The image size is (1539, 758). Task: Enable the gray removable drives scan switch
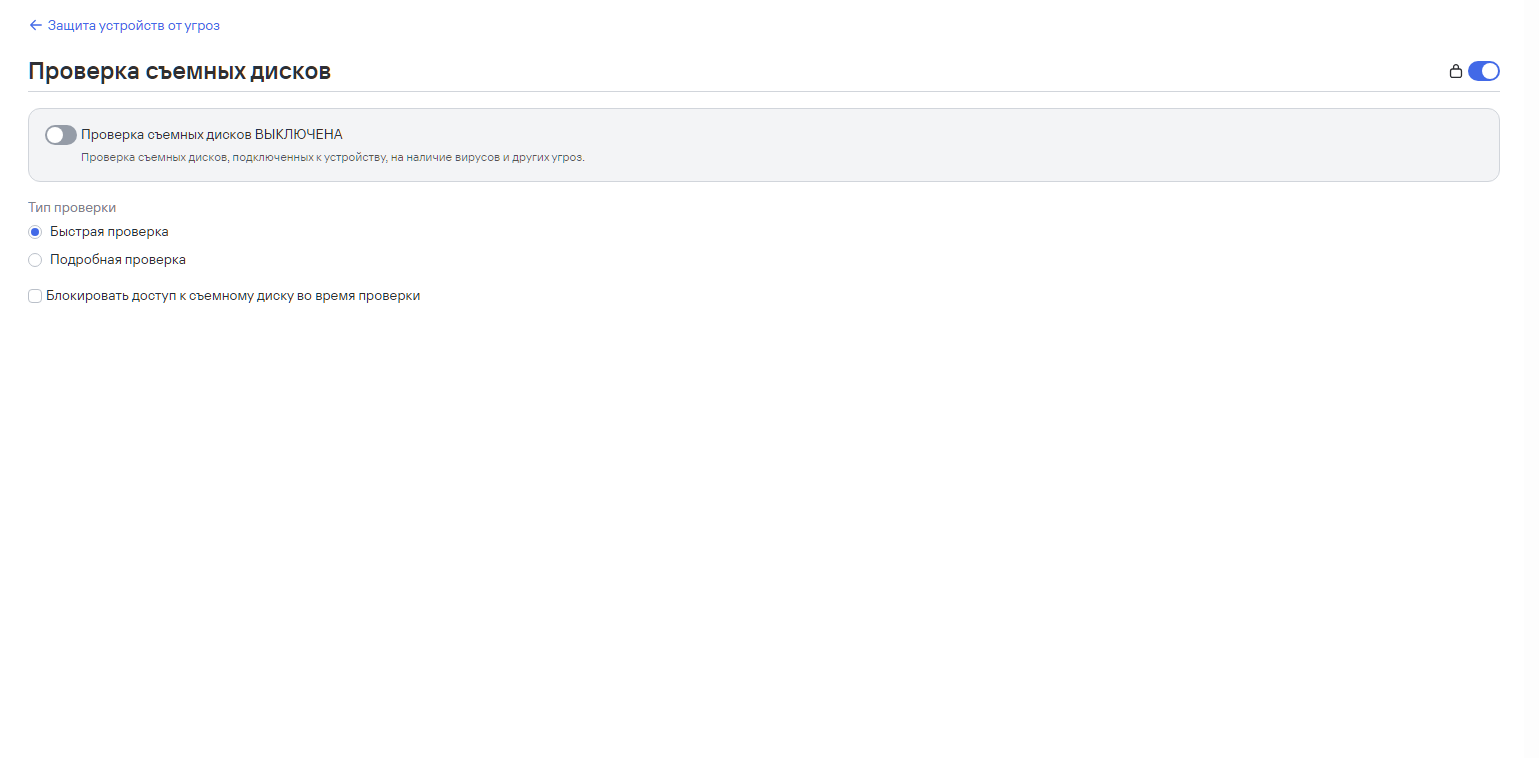coord(61,134)
